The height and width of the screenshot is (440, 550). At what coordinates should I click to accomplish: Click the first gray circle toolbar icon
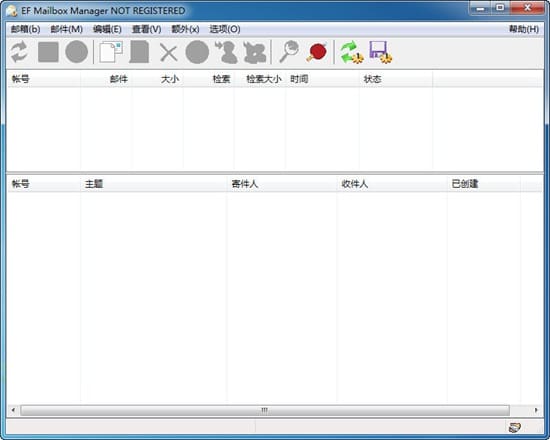click(x=76, y=52)
